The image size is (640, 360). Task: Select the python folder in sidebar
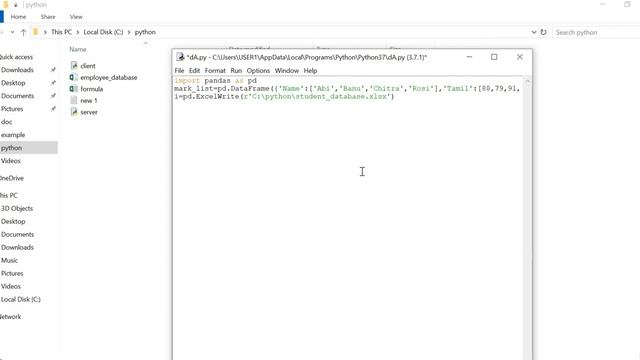pos(11,148)
